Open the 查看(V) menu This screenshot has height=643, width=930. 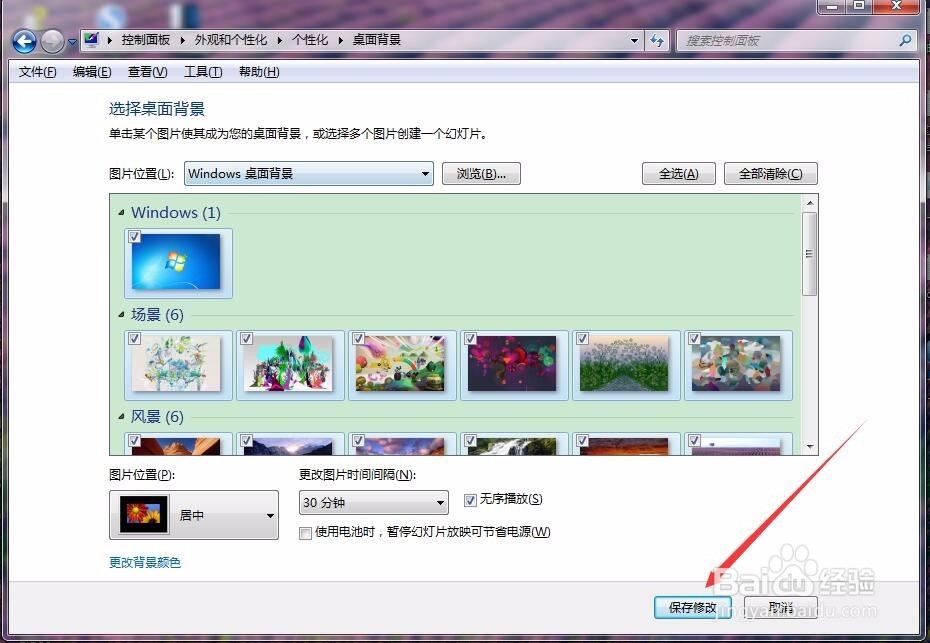[148, 72]
